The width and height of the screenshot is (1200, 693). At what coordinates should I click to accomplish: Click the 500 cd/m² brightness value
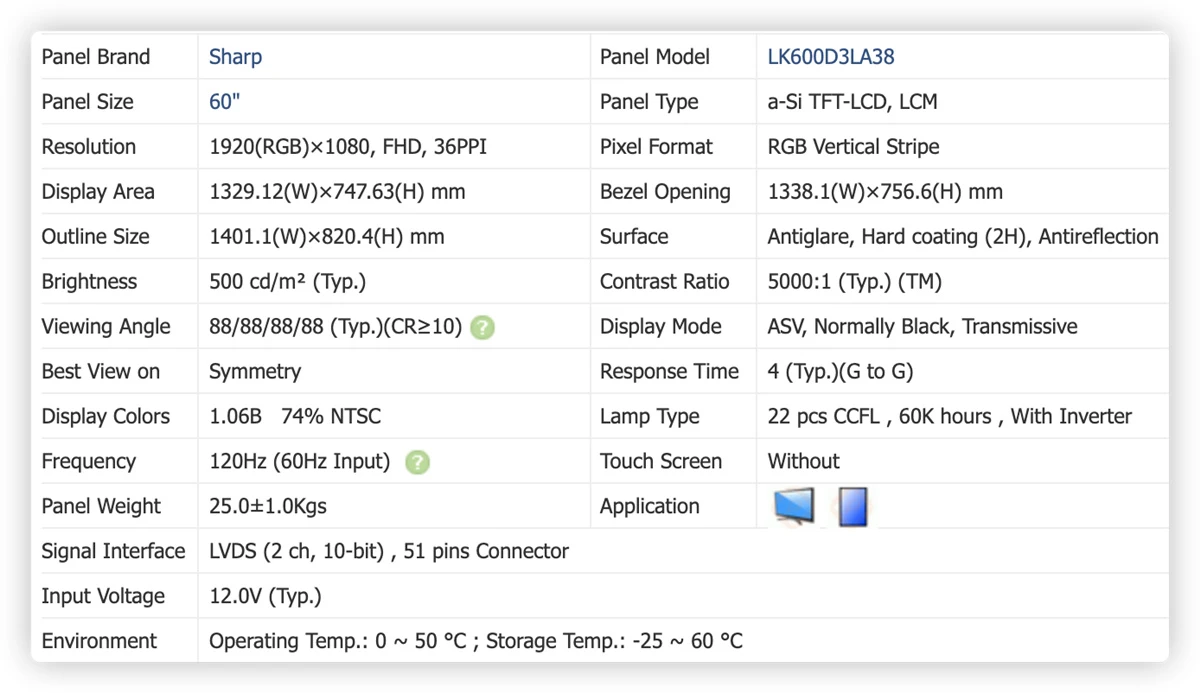(x=288, y=282)
